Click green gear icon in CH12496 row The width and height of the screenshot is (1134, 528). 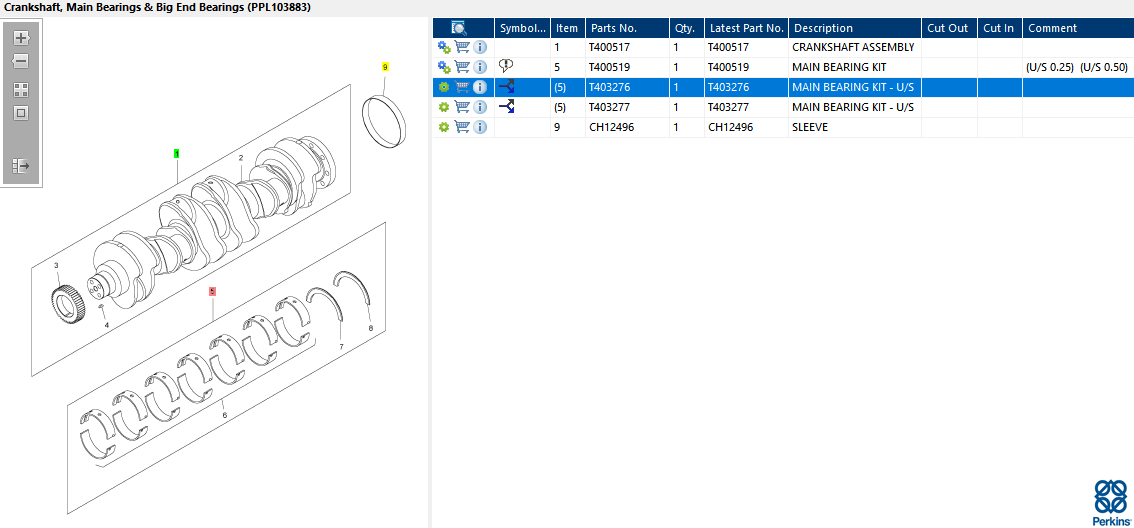444,127
